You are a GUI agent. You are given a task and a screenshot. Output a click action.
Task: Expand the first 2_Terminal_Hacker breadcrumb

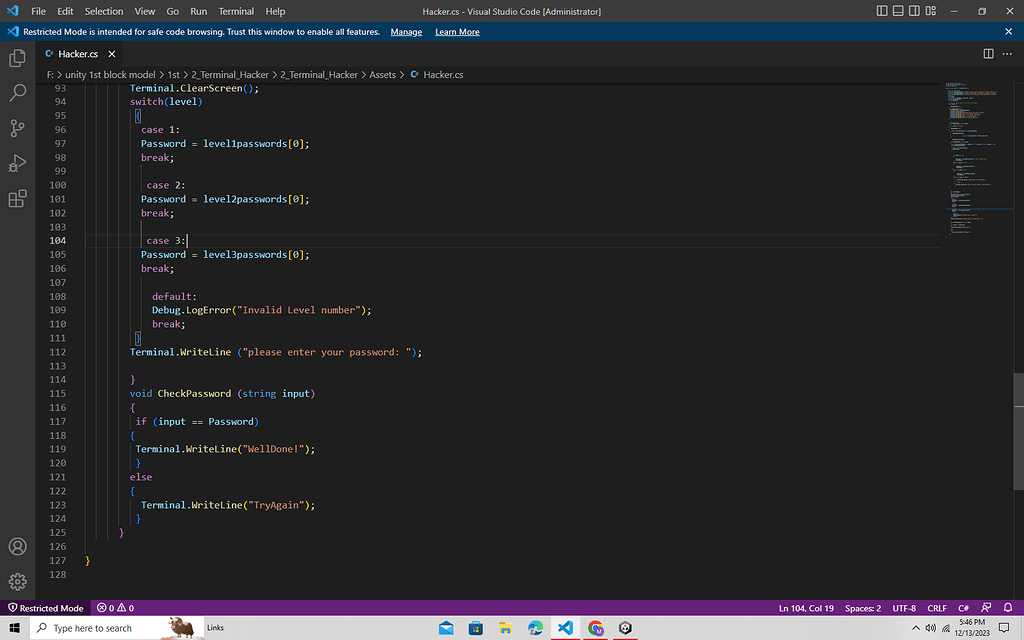[230, 74]
